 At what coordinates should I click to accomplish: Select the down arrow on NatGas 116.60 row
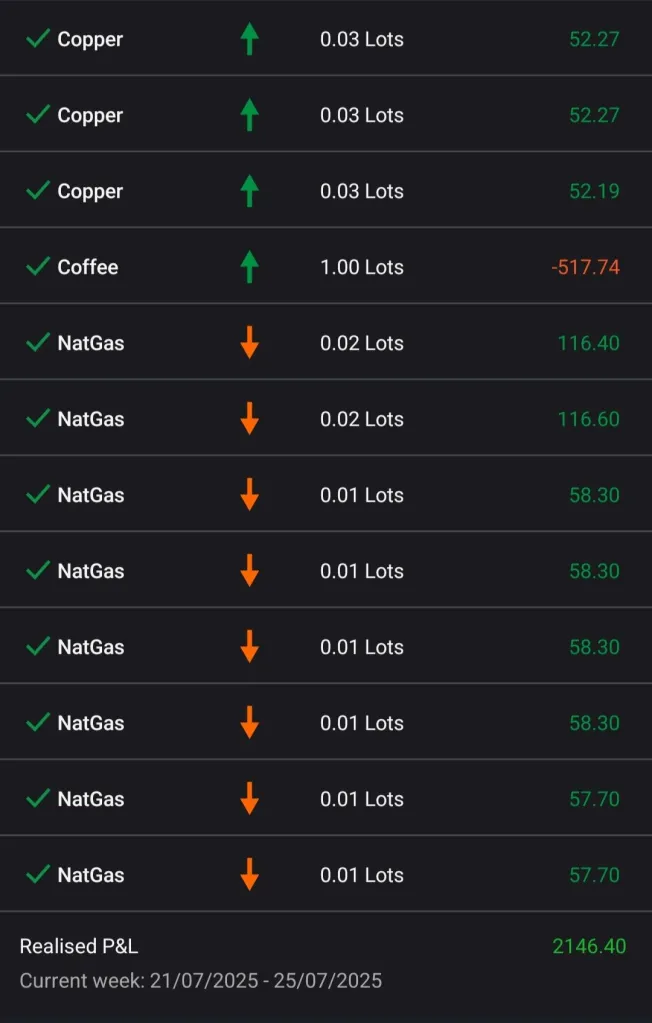point(250,419)
